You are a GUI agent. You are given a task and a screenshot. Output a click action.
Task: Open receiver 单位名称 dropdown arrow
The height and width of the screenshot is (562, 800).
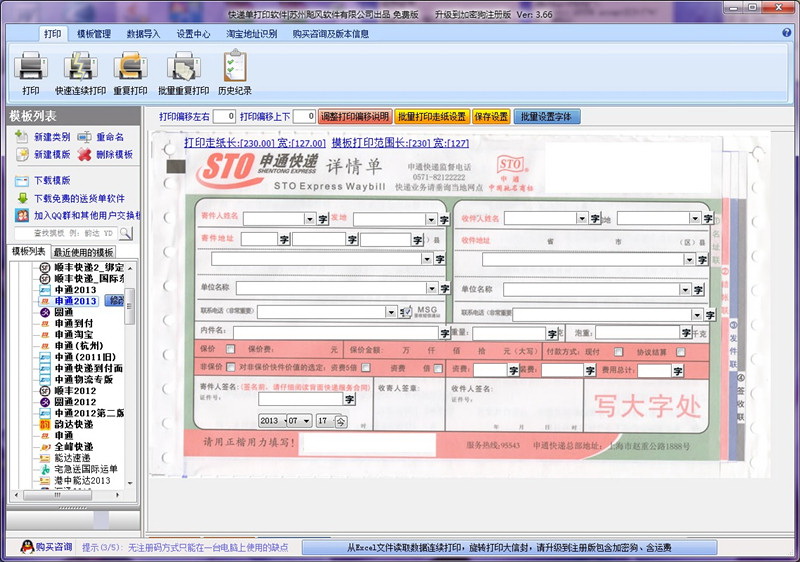[685, 290]
